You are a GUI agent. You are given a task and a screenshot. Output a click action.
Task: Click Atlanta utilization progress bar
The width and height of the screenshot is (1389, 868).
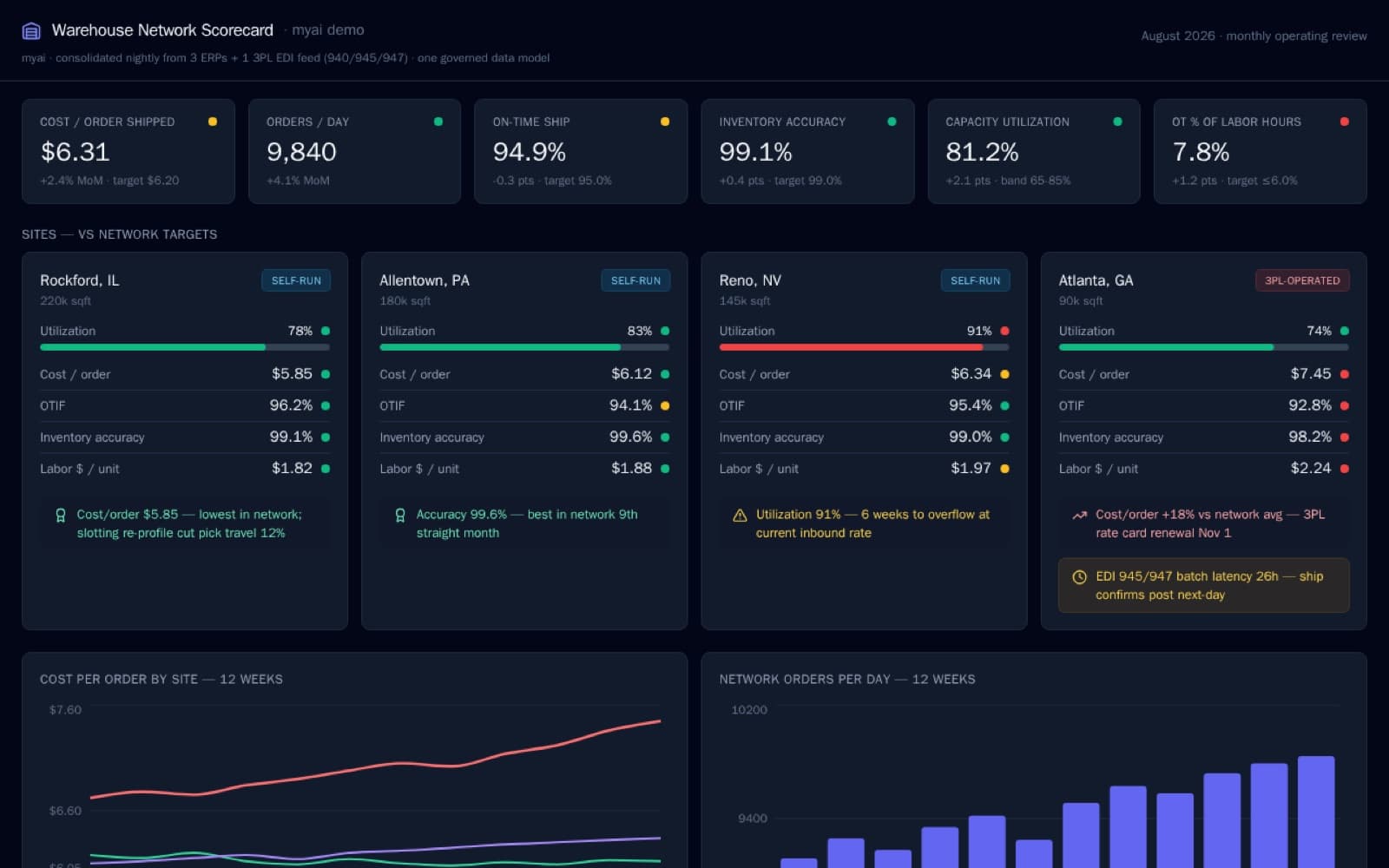(x=1203, y=347)
